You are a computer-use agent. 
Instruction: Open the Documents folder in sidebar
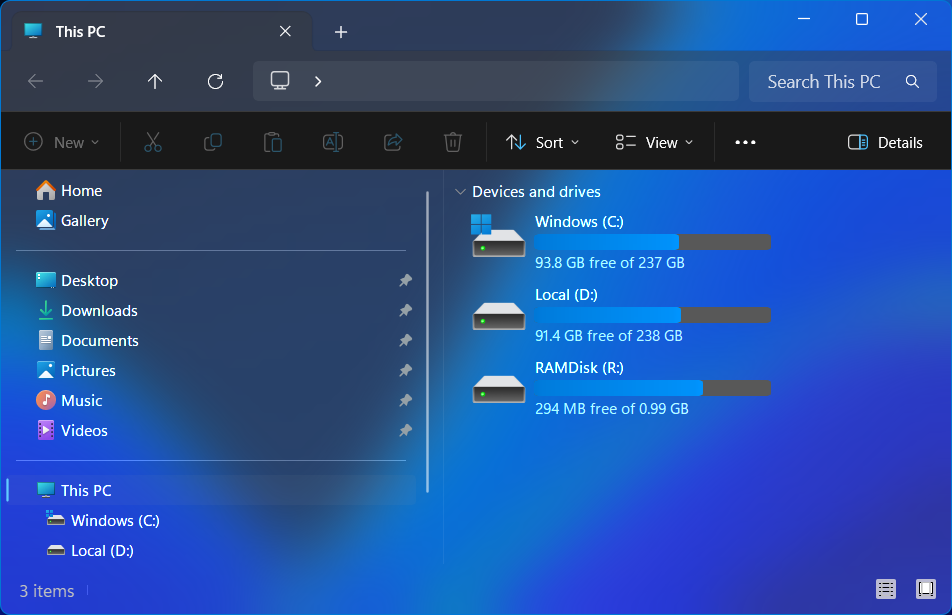point(100,341)
